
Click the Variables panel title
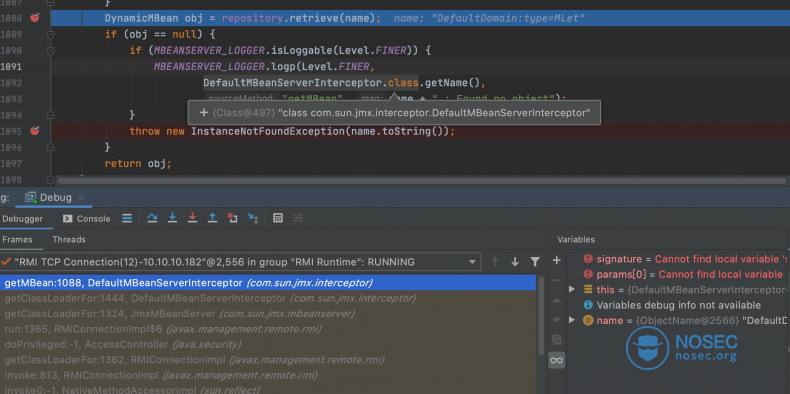pyautogui.click(x=576, y=239)
